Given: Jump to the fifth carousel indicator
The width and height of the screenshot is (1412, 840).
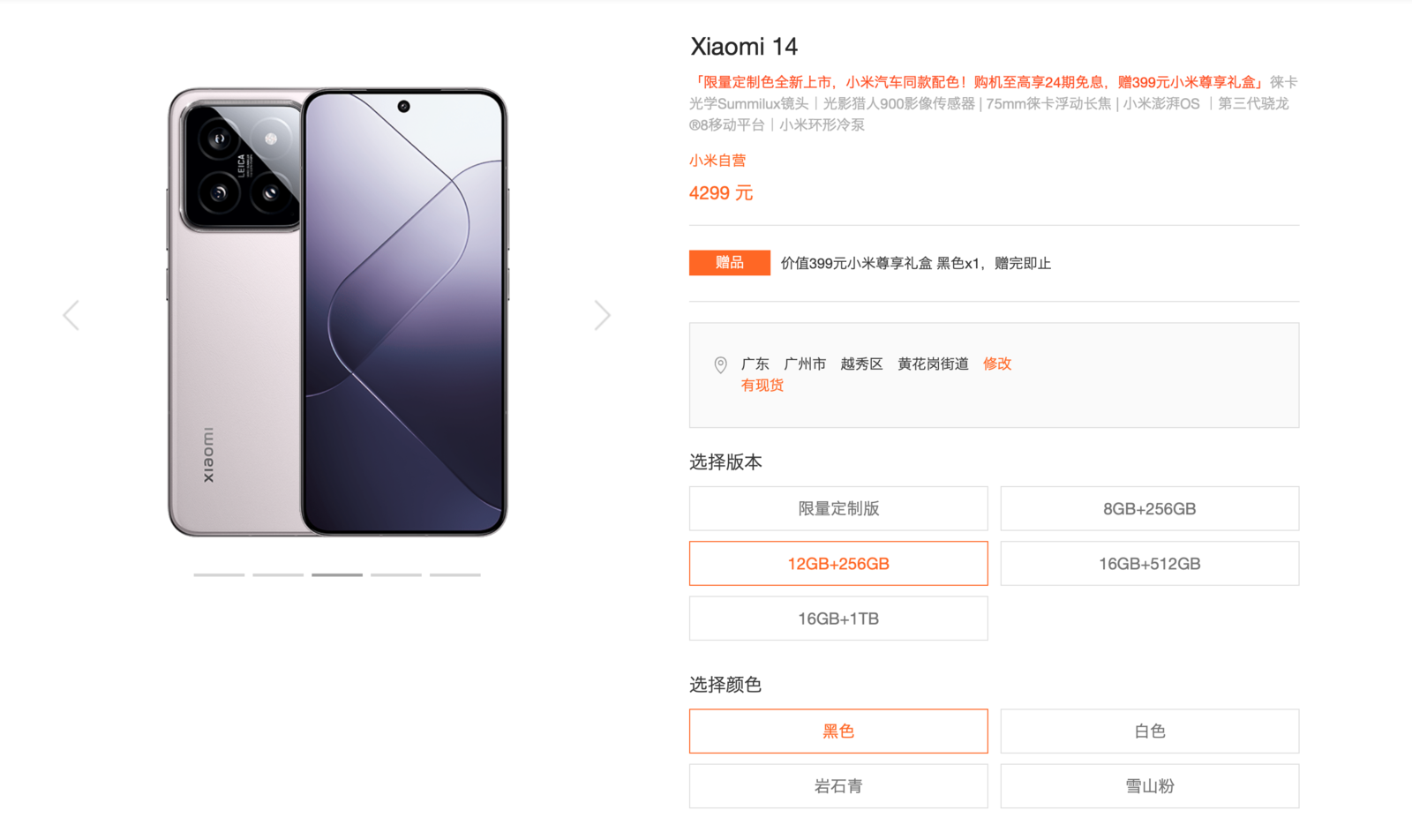Looking at the screenshot, I should tap(455, 574).
